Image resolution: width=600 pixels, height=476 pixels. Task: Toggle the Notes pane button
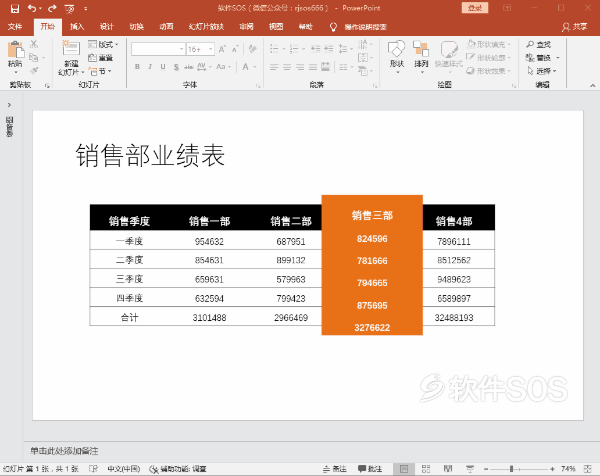pyautogui.click(x=334, y=469)
